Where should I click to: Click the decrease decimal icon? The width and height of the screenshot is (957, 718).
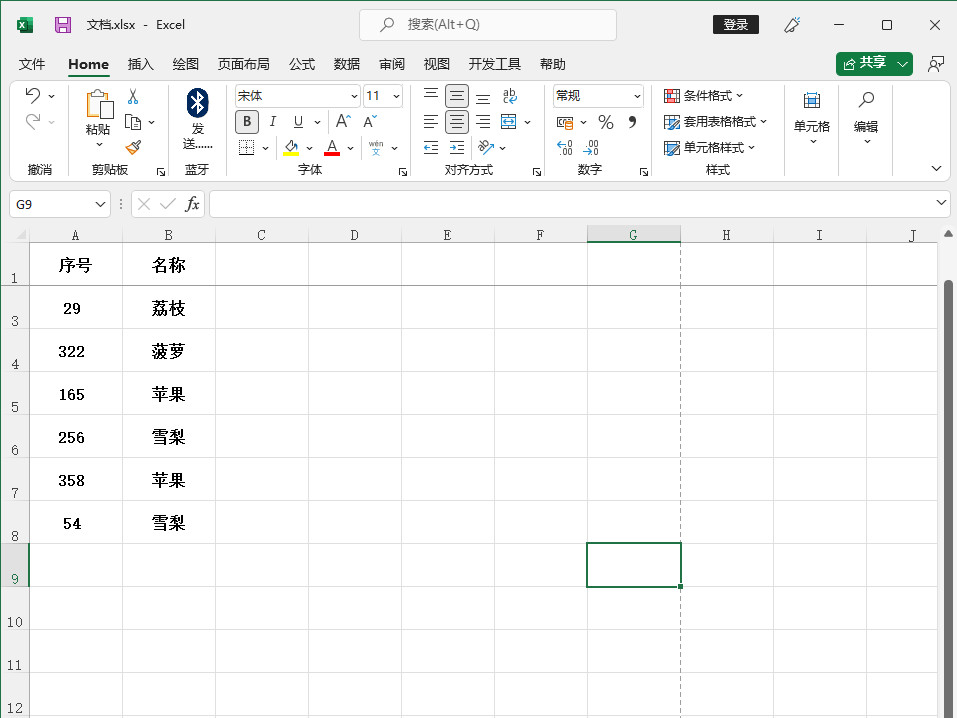click(x=591, y=148)
